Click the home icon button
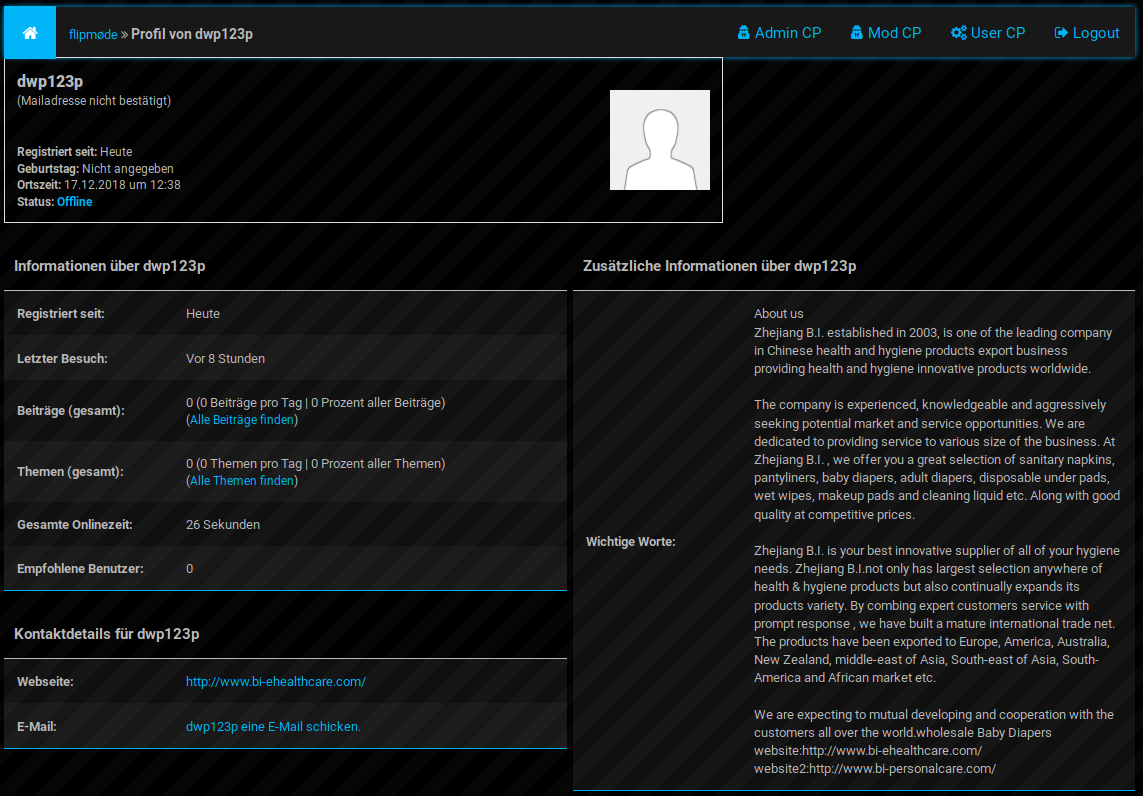 (30, 33)
